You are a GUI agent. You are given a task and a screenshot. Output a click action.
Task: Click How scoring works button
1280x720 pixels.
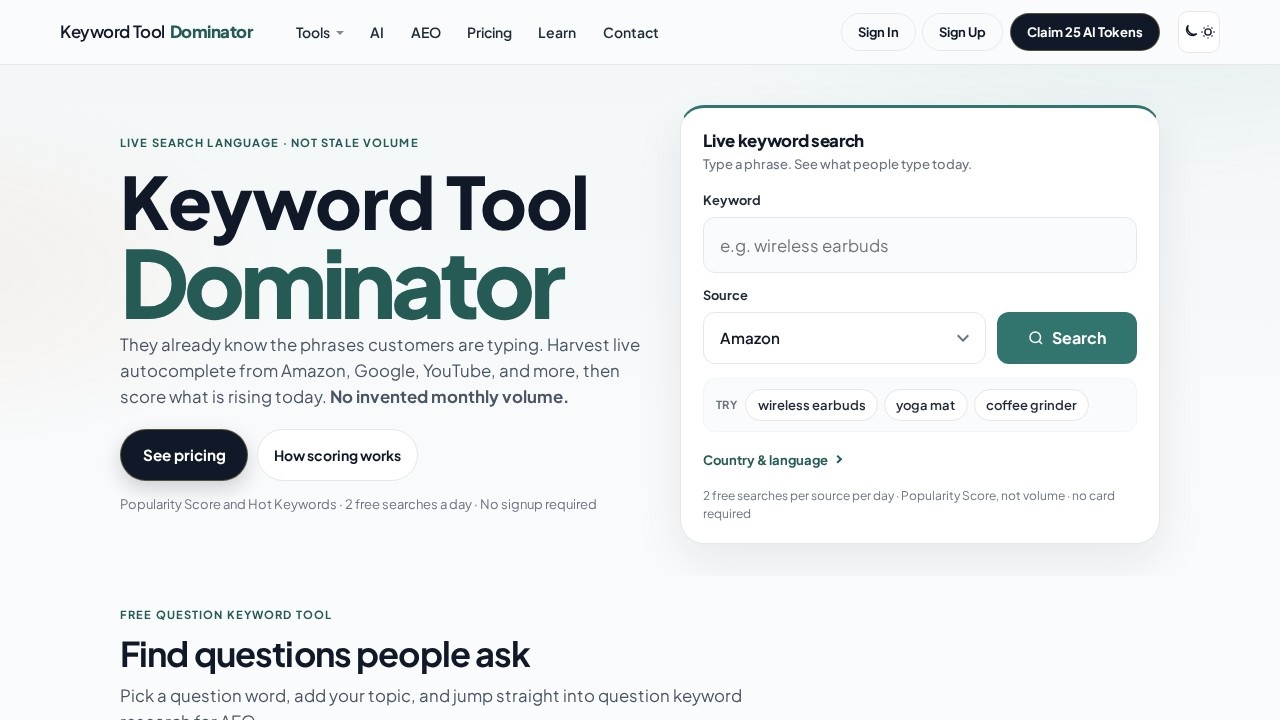click(337, 455)
